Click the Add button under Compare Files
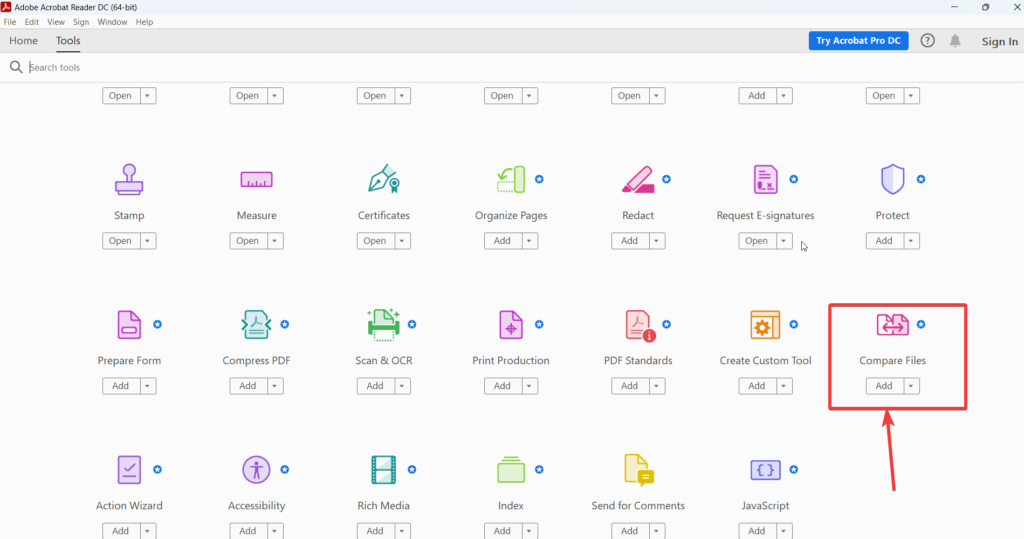Screen dimensions: 1024x539 click(x=884, y=385)
